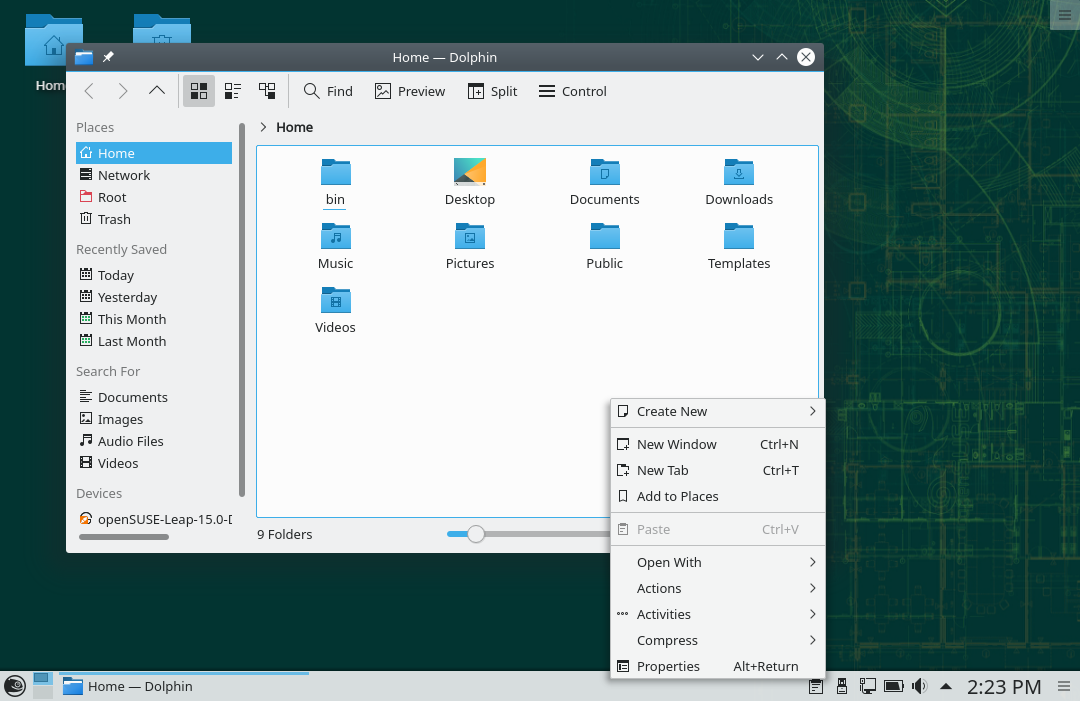Navigate up to parent folder
This screenshot has width=1080, height=701.
point(156,91)
